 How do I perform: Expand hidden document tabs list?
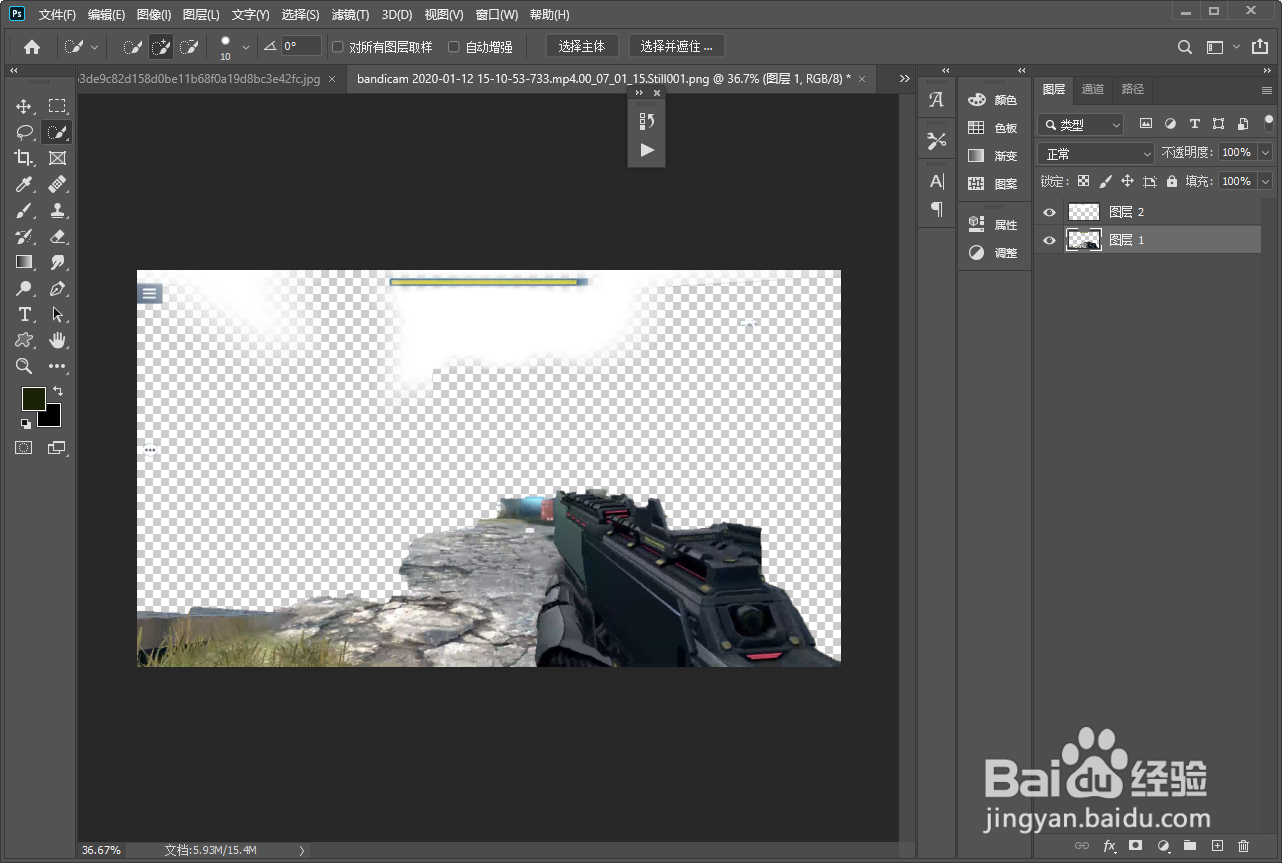pyautogui.click(x=905, y=78)
